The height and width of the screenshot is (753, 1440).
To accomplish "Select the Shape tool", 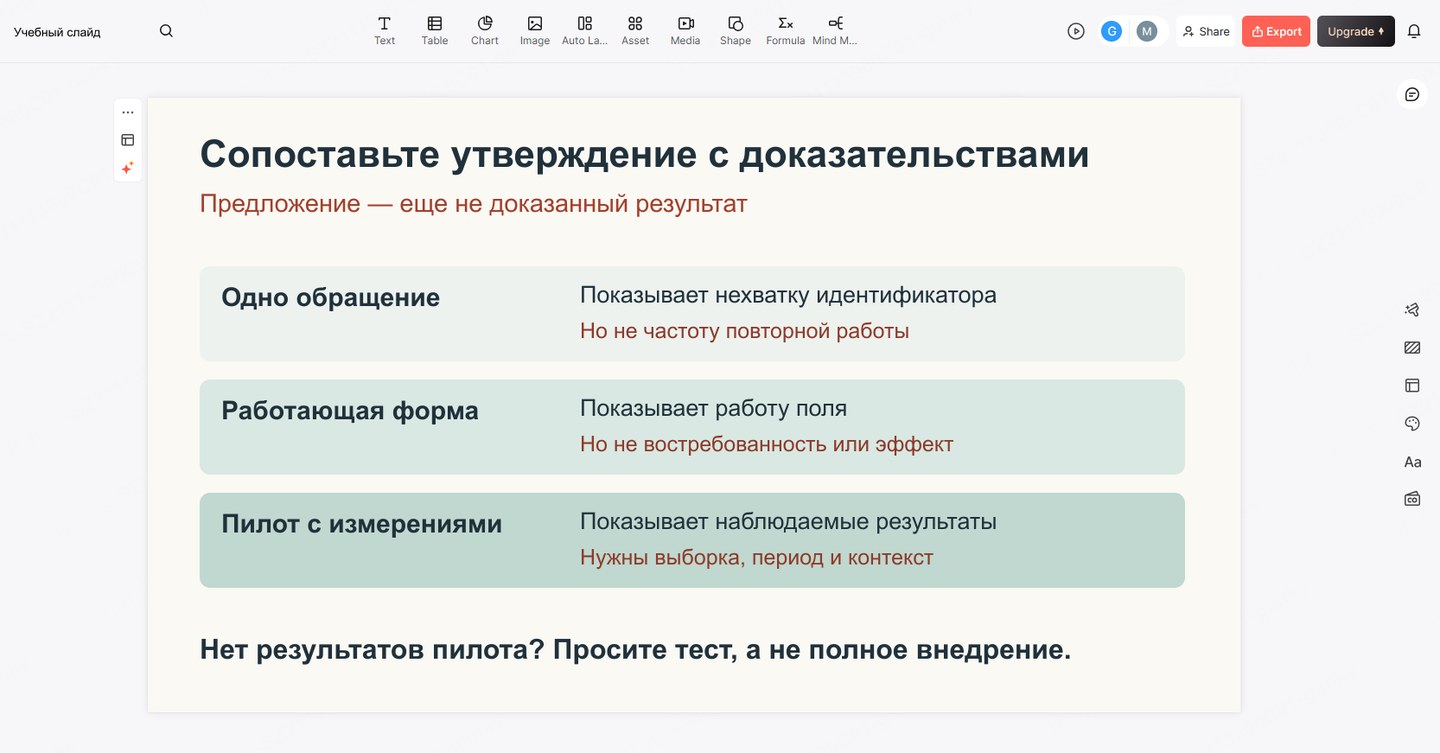I will pos(735,31).
